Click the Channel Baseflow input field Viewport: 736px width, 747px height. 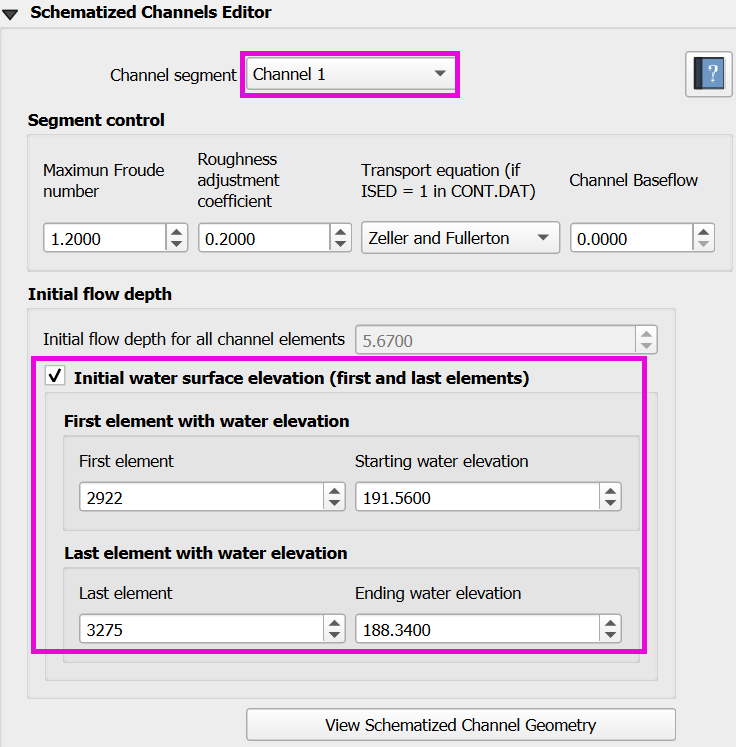[x=630, y=238]
